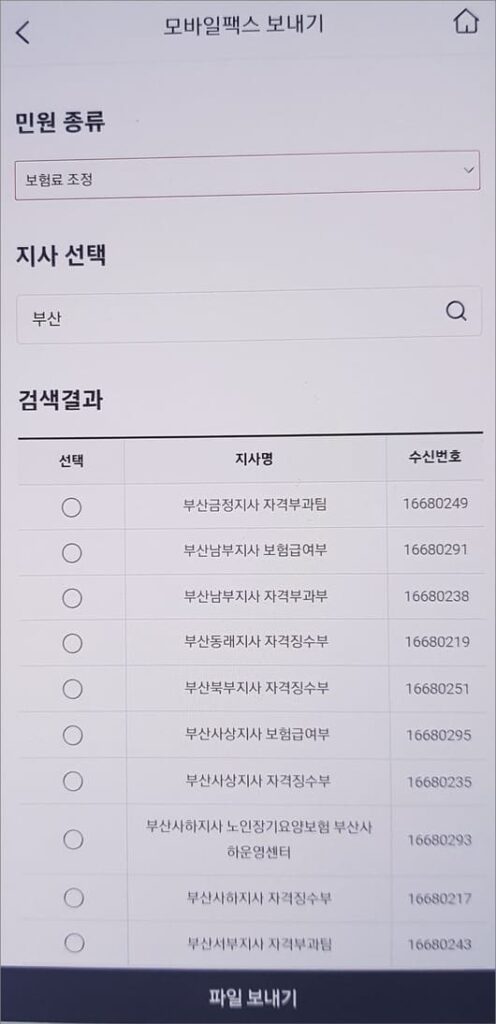Image resolution: width=496 pixels, height=1024 pixels.
Task: Open the home screen via house icon
Action: 465,23
